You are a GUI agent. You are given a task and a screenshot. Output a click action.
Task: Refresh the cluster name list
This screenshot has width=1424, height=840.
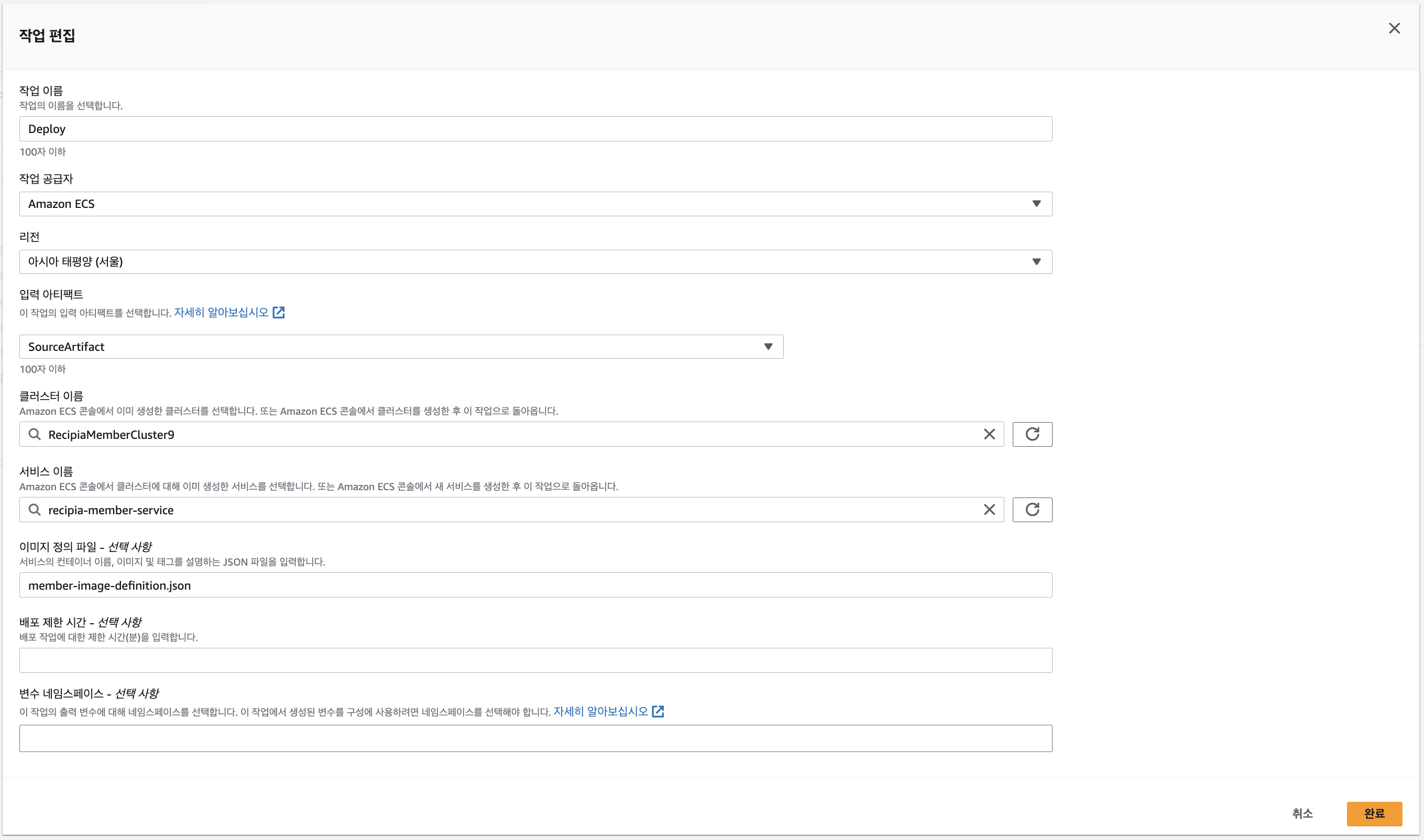[1032, 434]
